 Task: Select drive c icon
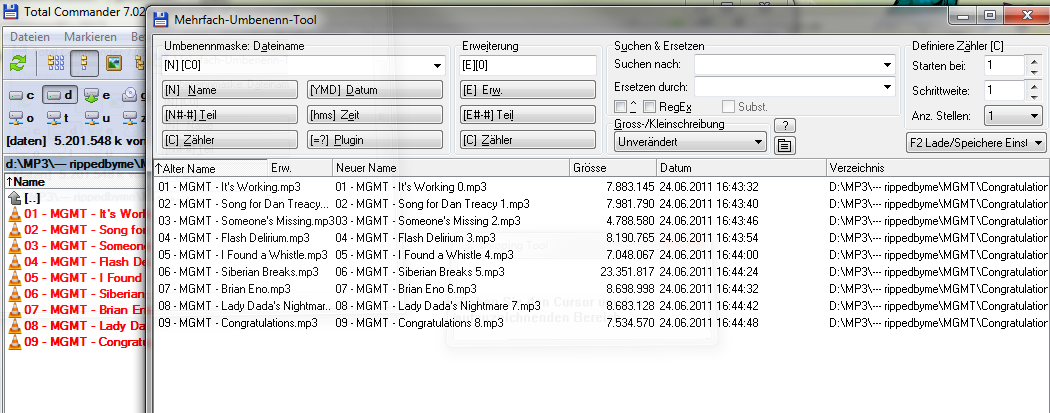click(x=22, y=96)
